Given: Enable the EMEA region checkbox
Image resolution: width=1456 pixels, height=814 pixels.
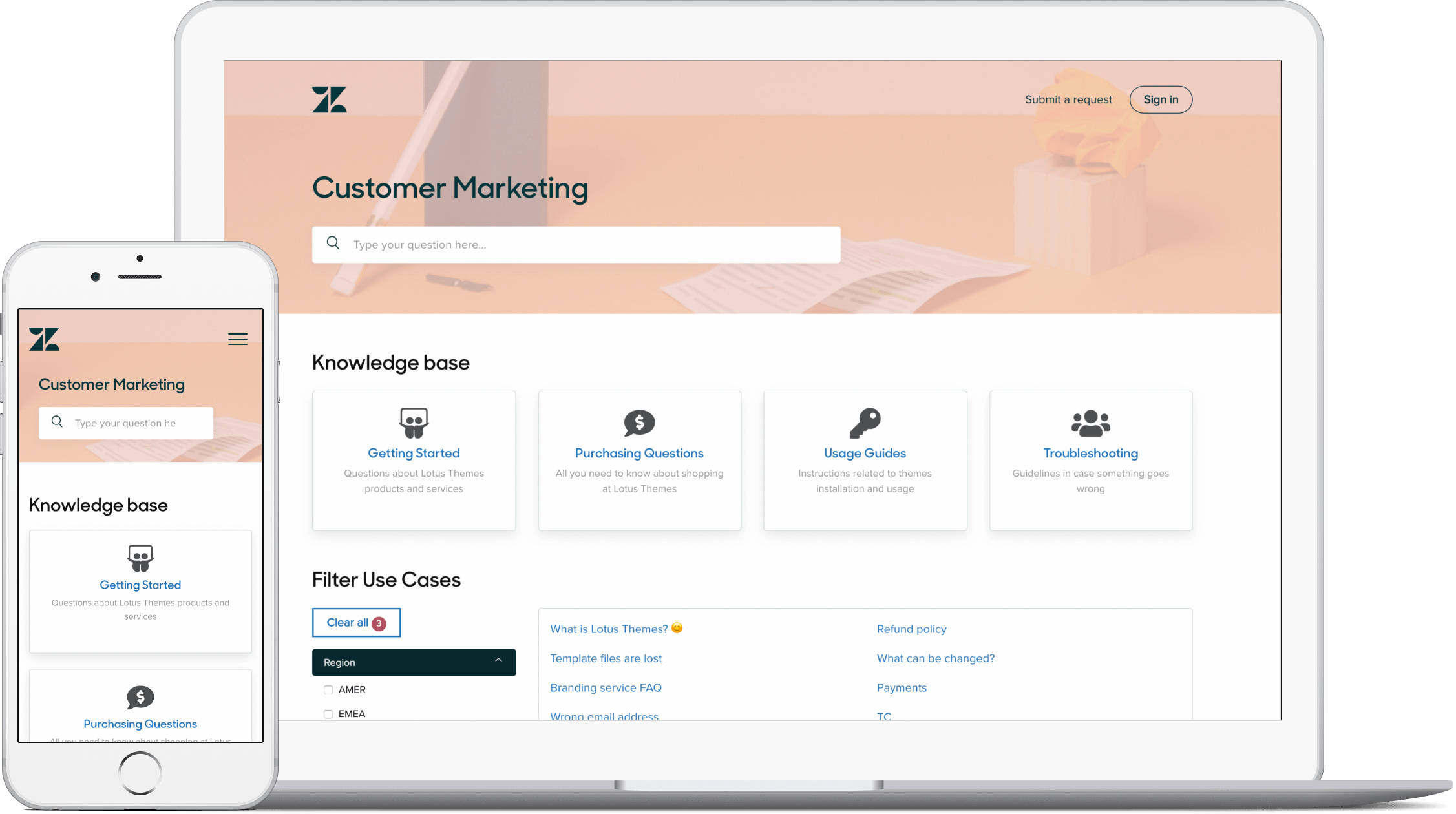Looking at the screenshot, I should tap(328, 713).
